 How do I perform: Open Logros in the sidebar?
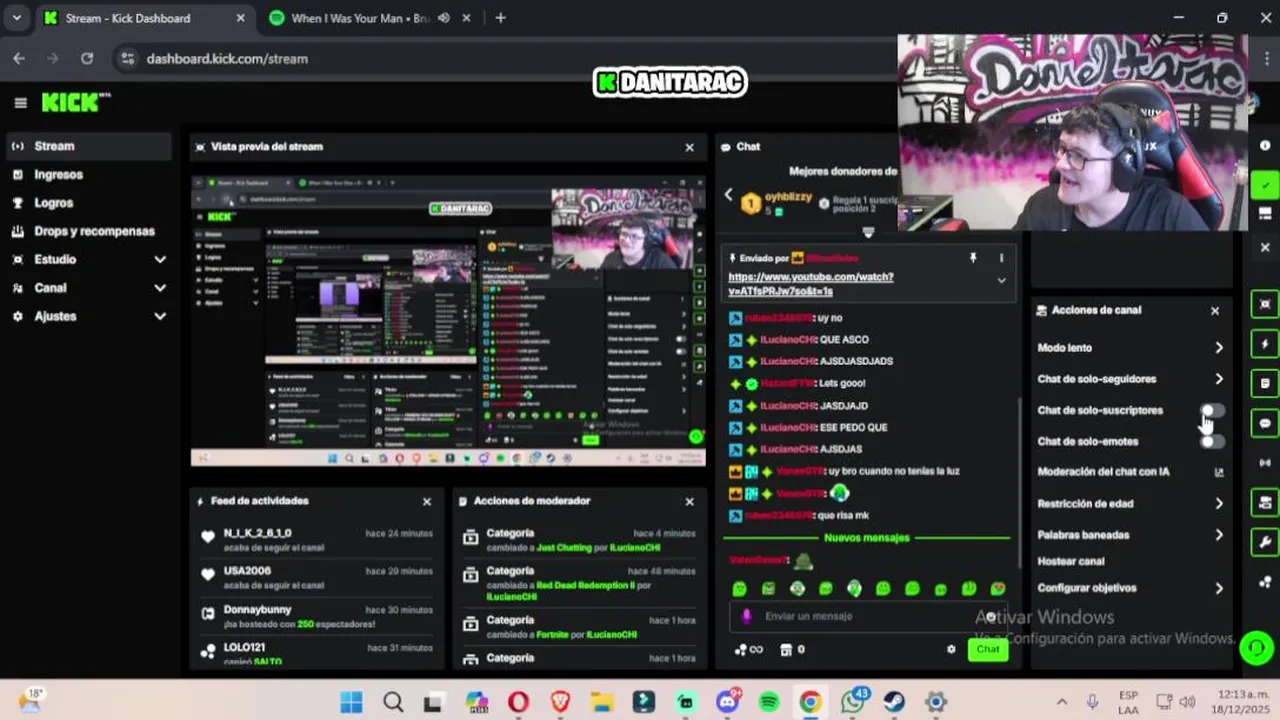tap(87, 202)
